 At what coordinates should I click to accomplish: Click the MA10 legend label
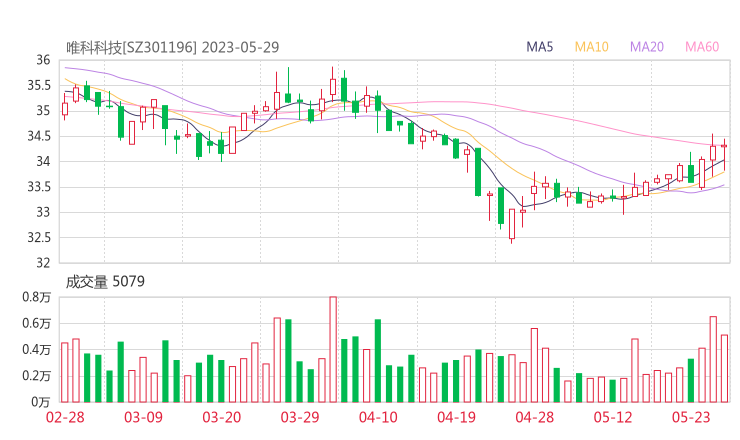(591, 47)
